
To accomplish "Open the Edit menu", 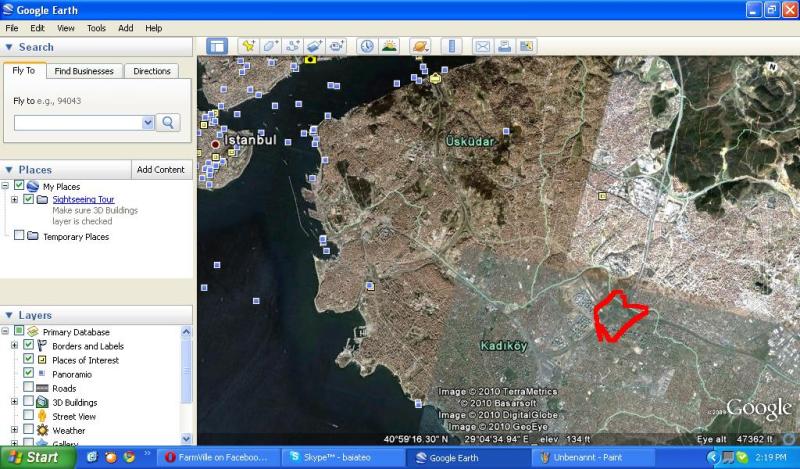I will tap(37, 28).
